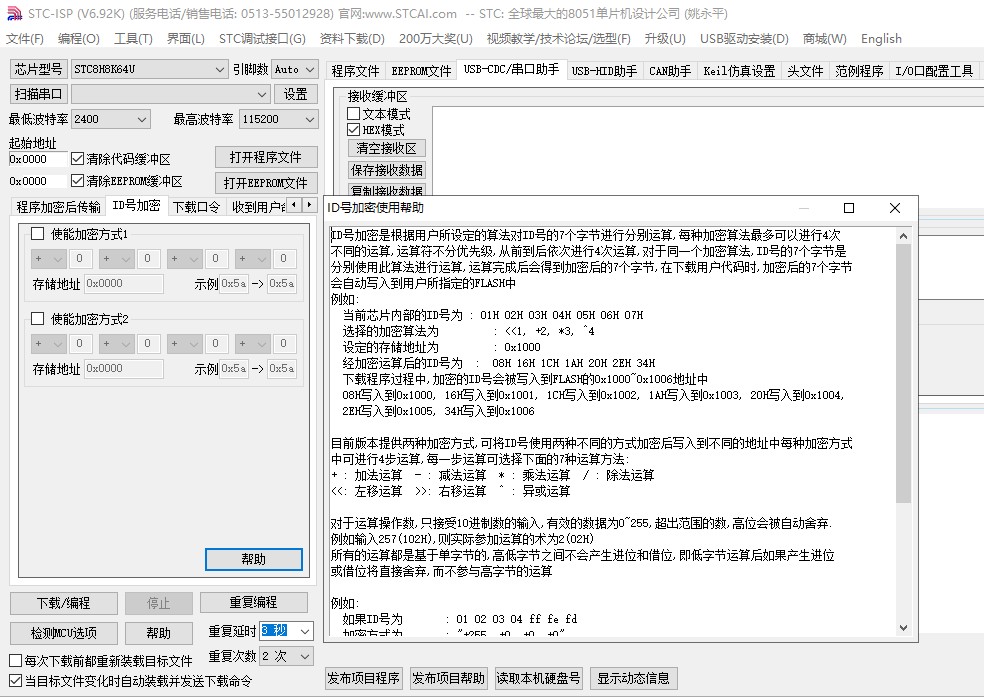The width and height of the screenshot is (984, 698).
Task: Switch to I/O口配置工具 tab
Action: click(934, 71)
